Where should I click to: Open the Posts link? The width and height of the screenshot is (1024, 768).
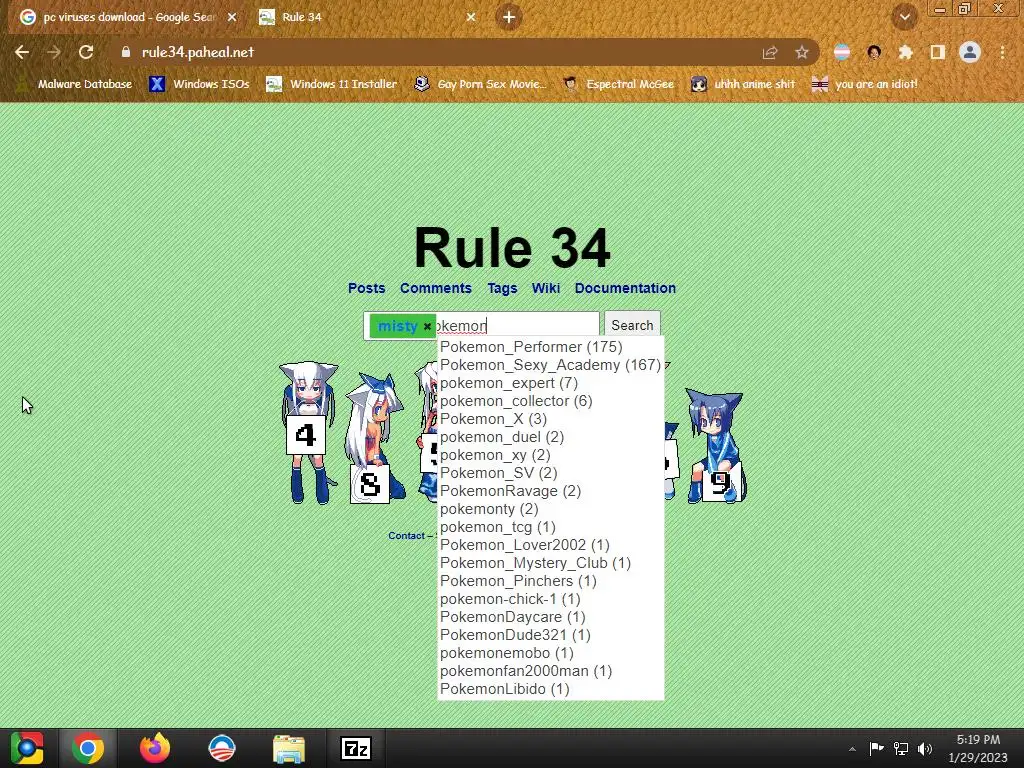[x=366, y=288]
